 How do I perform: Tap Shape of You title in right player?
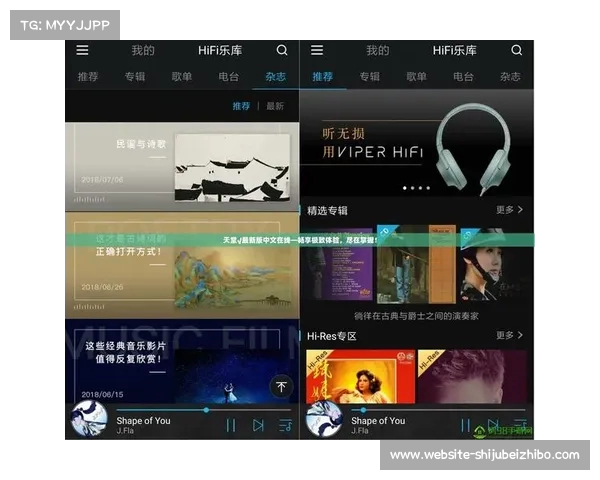378,421
